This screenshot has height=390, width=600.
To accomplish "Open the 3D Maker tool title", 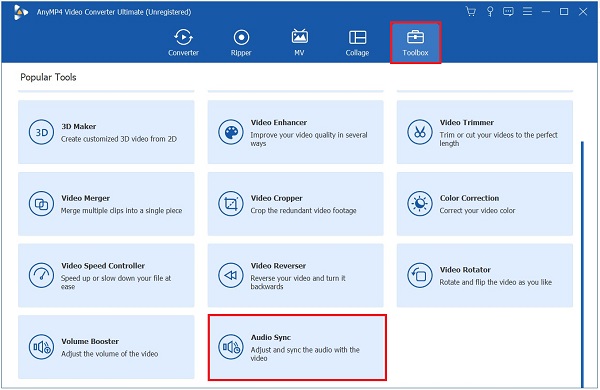I will coord(78,126).
